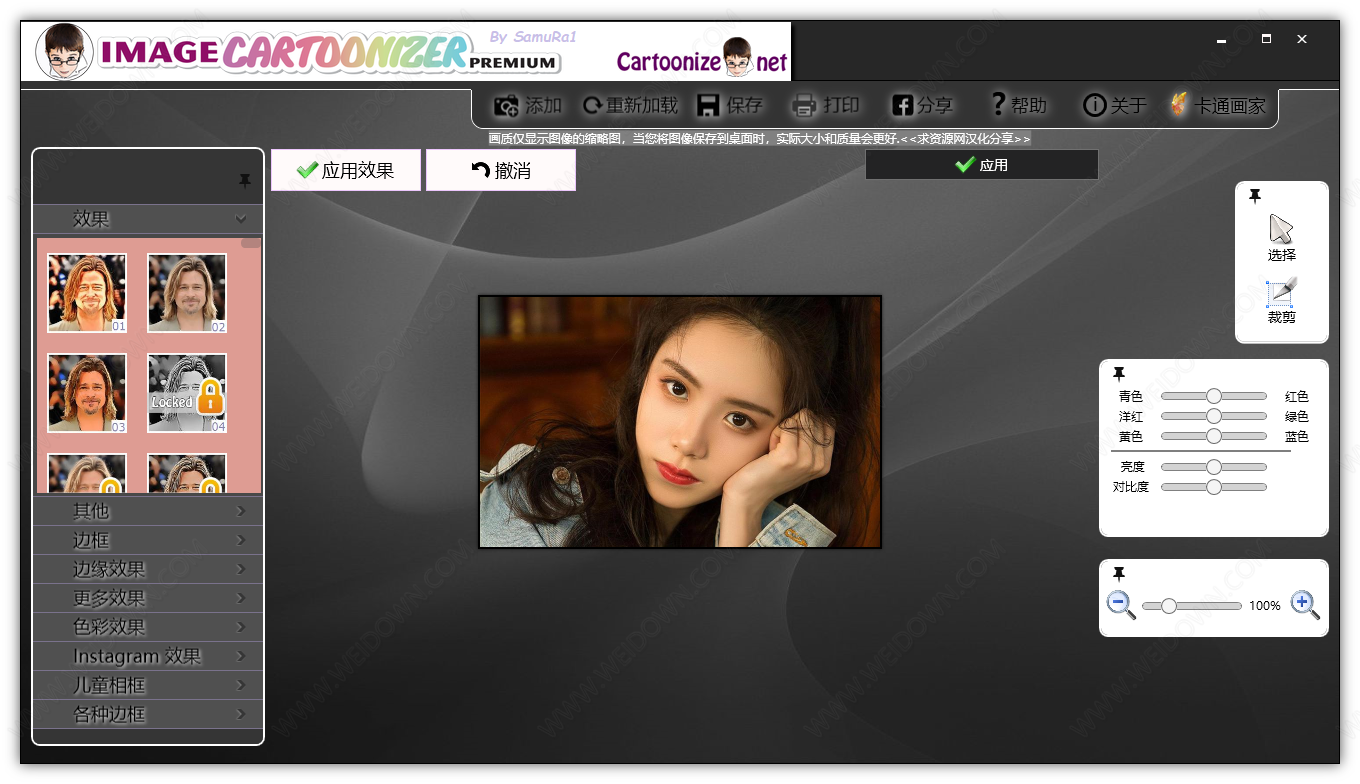Expand the 边框 section
This screenshot has height=784, width=1360.
(x=148, y=540)
